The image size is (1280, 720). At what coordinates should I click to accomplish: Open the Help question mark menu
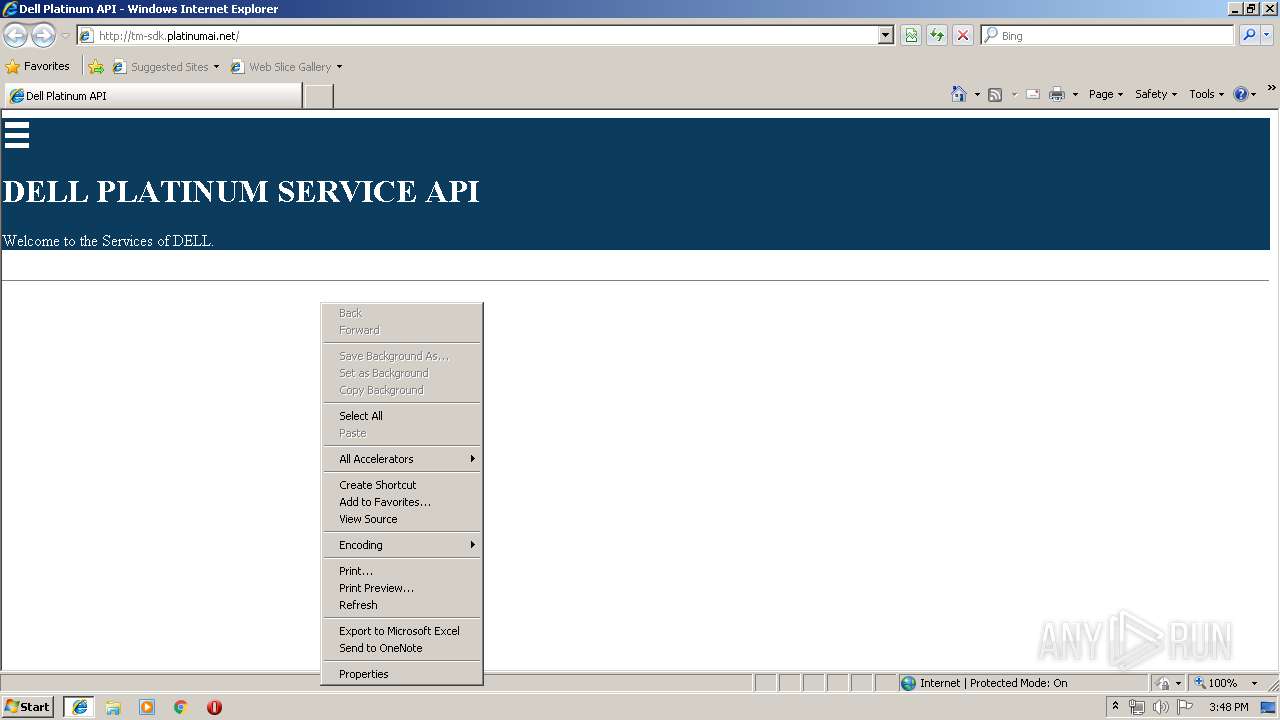[x=1245, y=94]
